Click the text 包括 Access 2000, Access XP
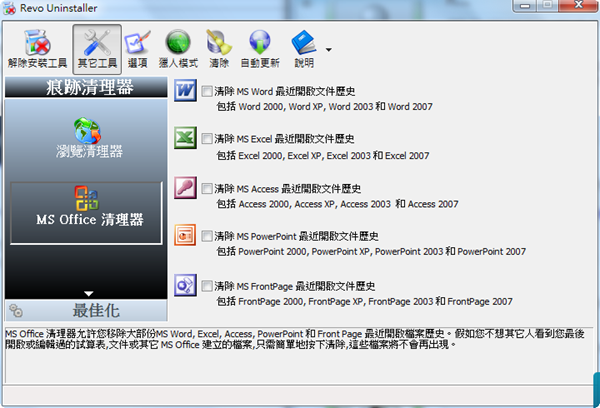Screen dimensions: 600x408 pos(337,204)
